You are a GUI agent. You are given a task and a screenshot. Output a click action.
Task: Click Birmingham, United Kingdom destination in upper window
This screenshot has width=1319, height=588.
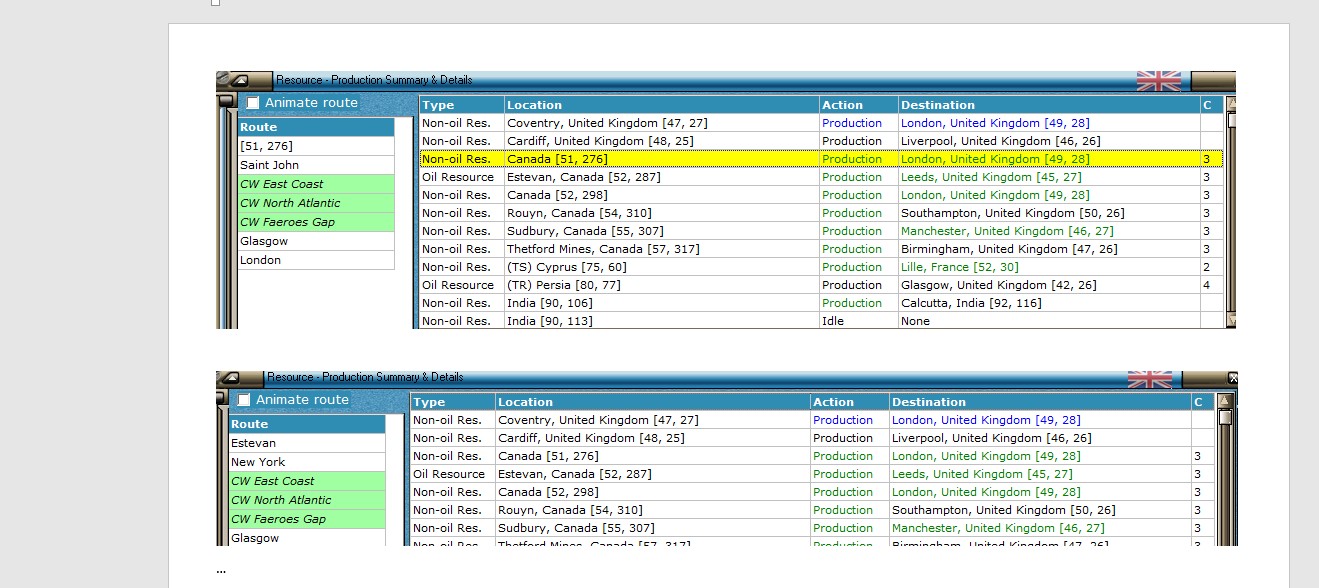1049,249
